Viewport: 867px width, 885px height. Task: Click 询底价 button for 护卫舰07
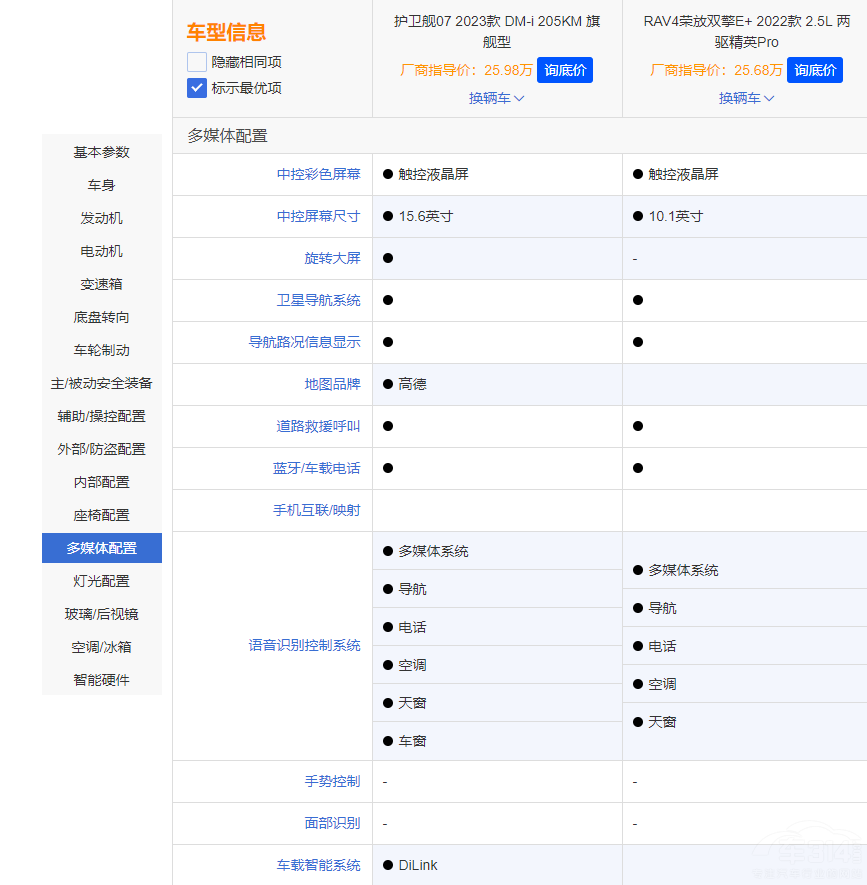pyautogui.click(x=564, y=70)
